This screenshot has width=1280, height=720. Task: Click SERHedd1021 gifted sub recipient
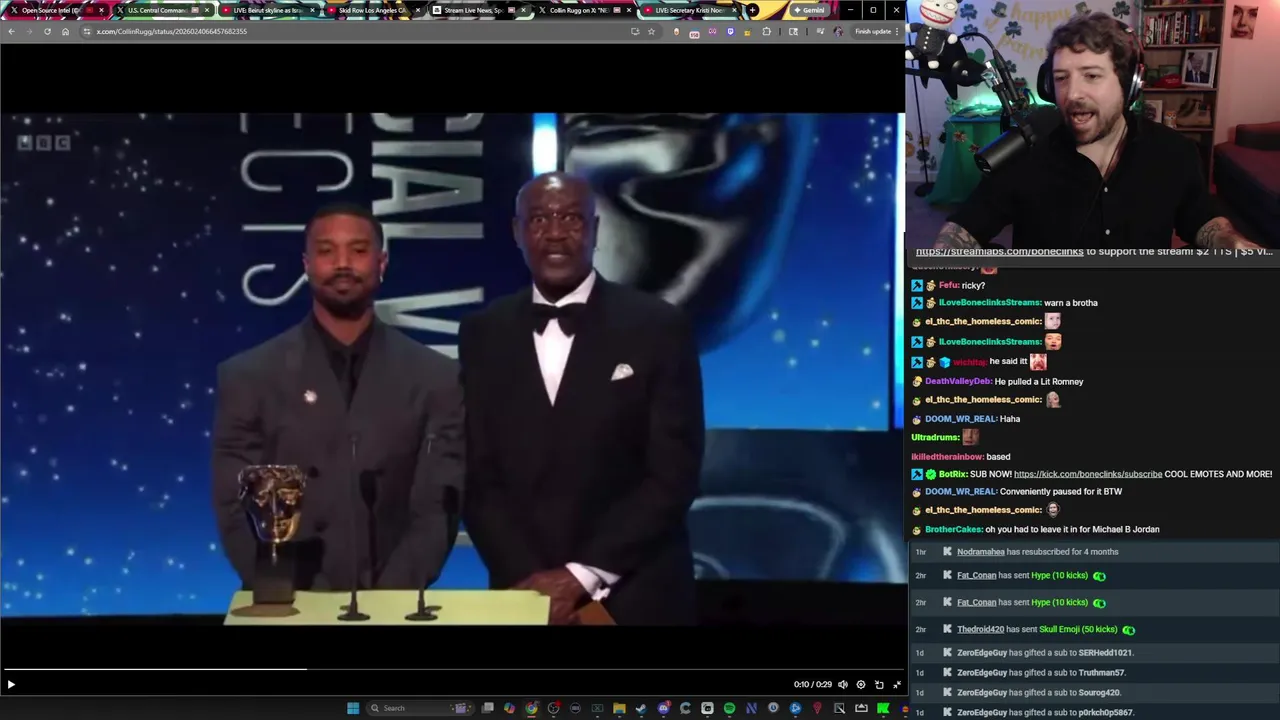pyautogui.click(x=1105, y=653)
